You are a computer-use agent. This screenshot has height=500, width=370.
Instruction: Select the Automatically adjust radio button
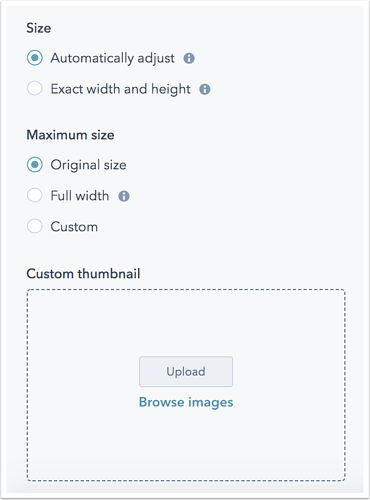(x=35, y=58)
